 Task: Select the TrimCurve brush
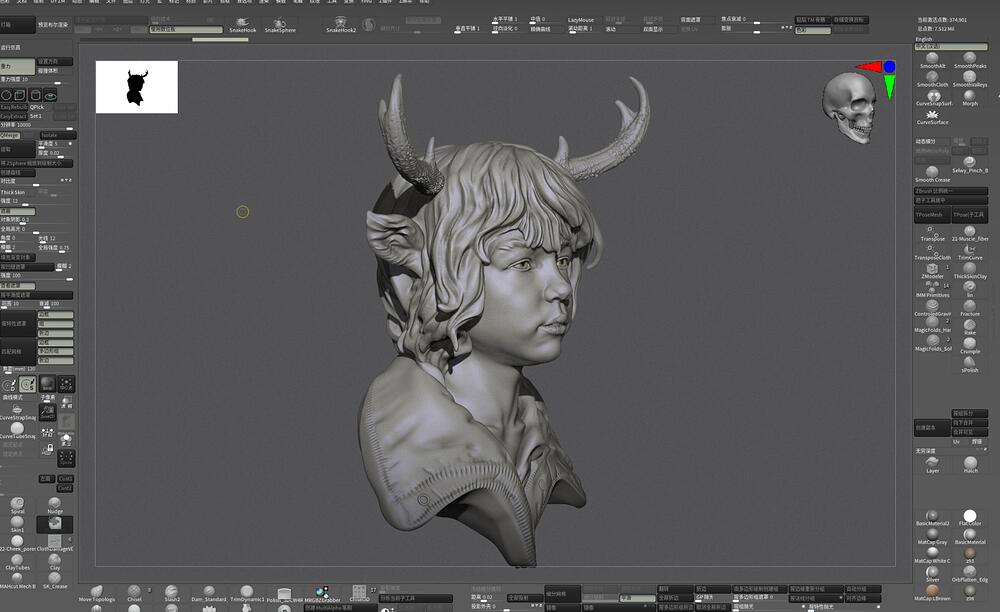(970, 252)
